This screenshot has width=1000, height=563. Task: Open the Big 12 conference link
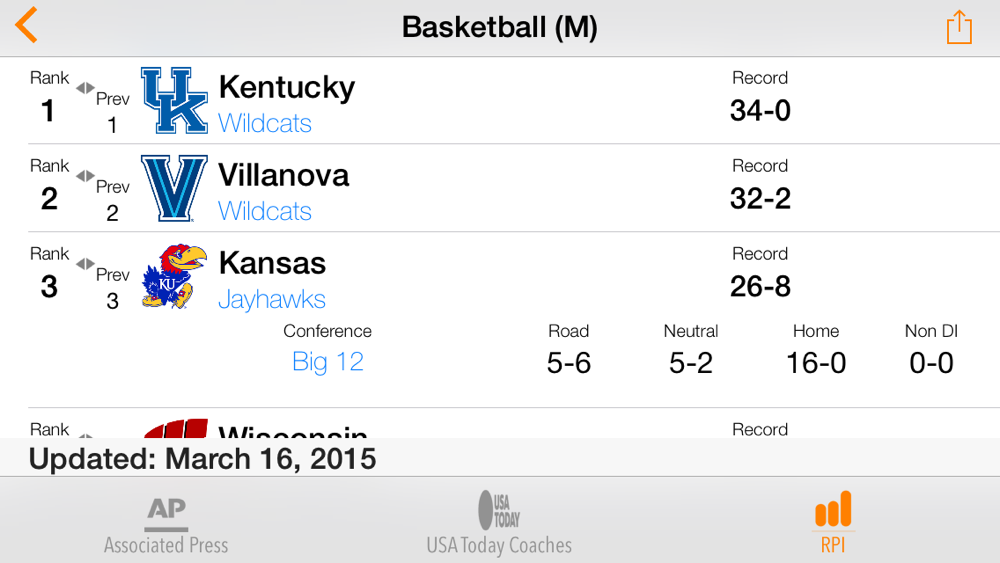coord(328,362)
